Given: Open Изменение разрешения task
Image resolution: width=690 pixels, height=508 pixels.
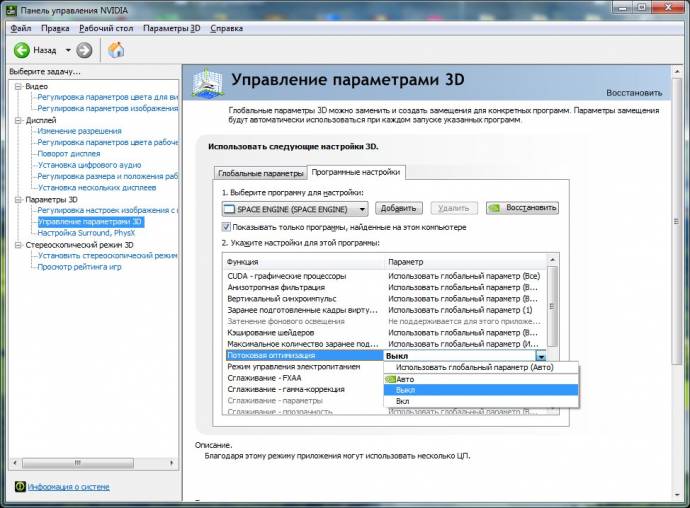Looking at the screenshot, I should pos(79,131).
